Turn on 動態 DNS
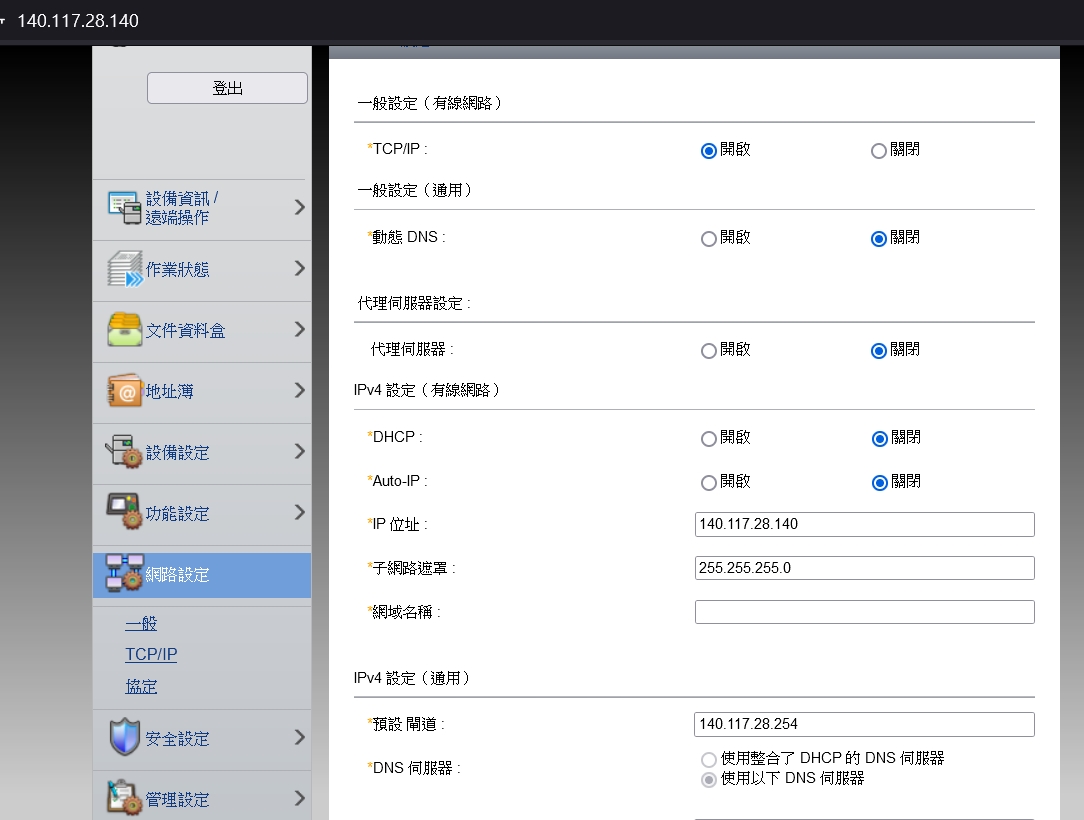The width and height of the screenshot is (1084, 820). [x=708, y=239]
